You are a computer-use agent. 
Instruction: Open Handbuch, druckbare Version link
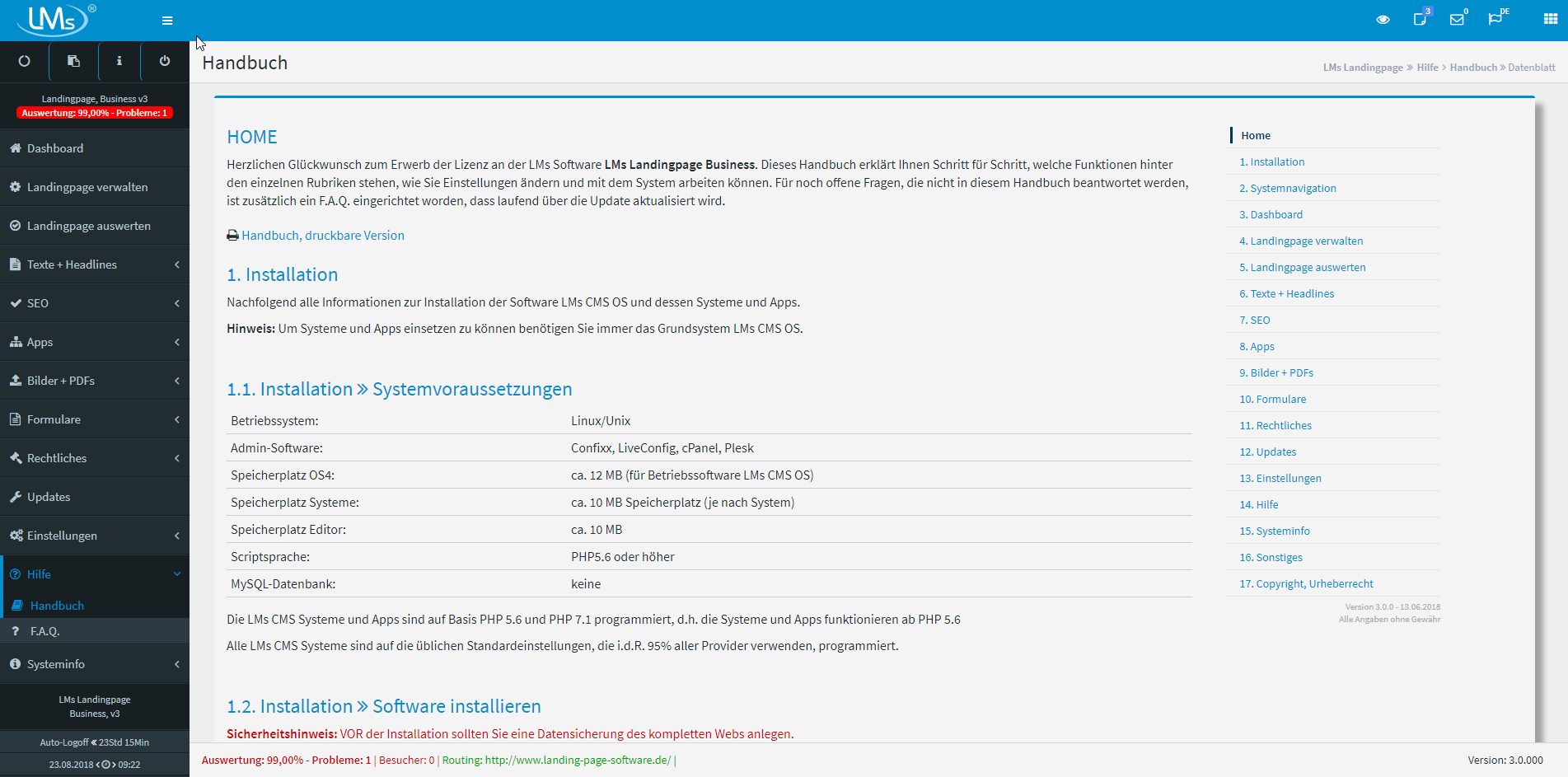click(x=322, y=235)
